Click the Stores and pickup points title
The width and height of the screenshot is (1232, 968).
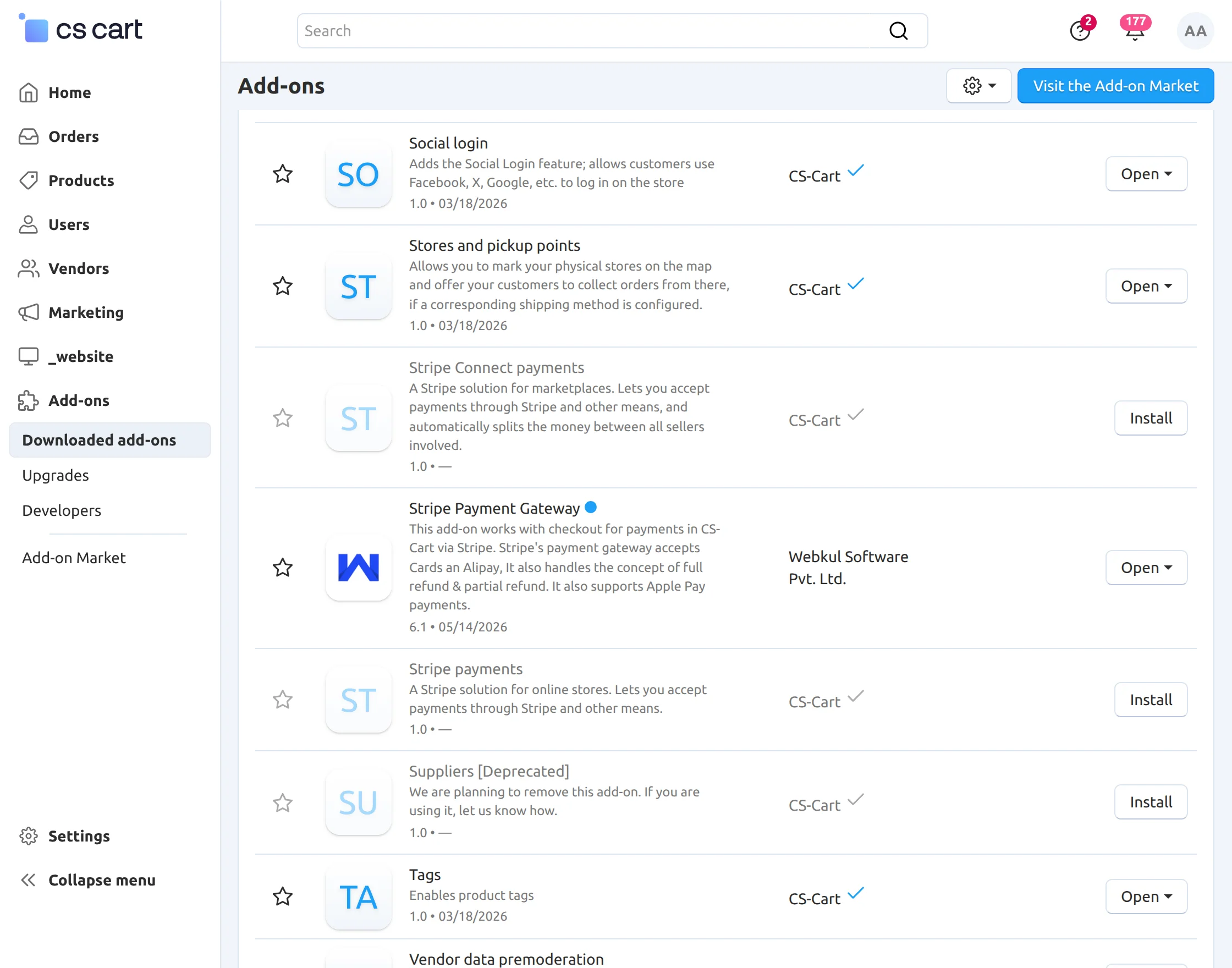coord(494,245)
